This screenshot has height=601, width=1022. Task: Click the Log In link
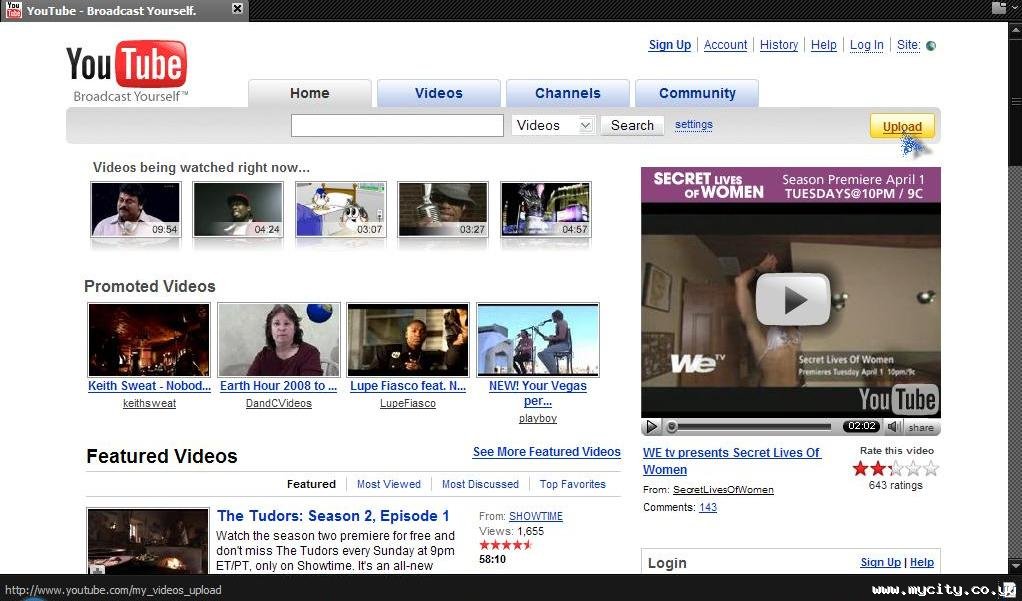click(867, 45)
